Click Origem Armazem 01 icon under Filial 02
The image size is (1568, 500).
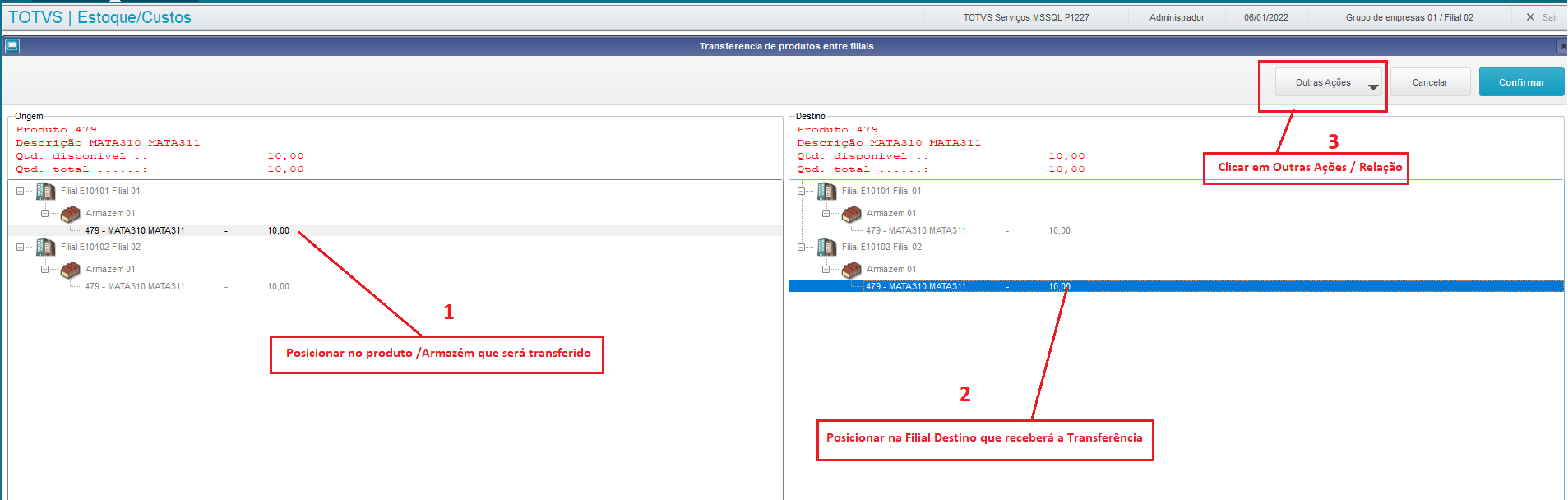tap(71, 270)
